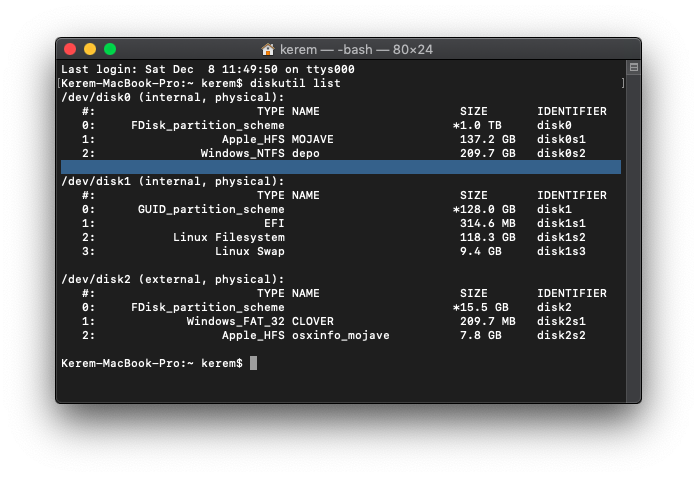Click the 'disk0s2' identifier text
Viewport: 697px width, 477px height.
(562, 153)
